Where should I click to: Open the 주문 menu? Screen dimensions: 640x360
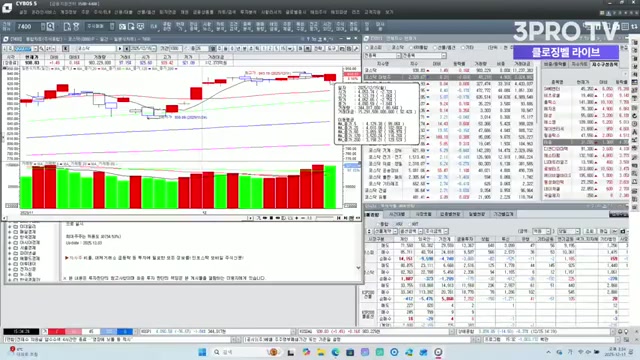click(85, 13)
